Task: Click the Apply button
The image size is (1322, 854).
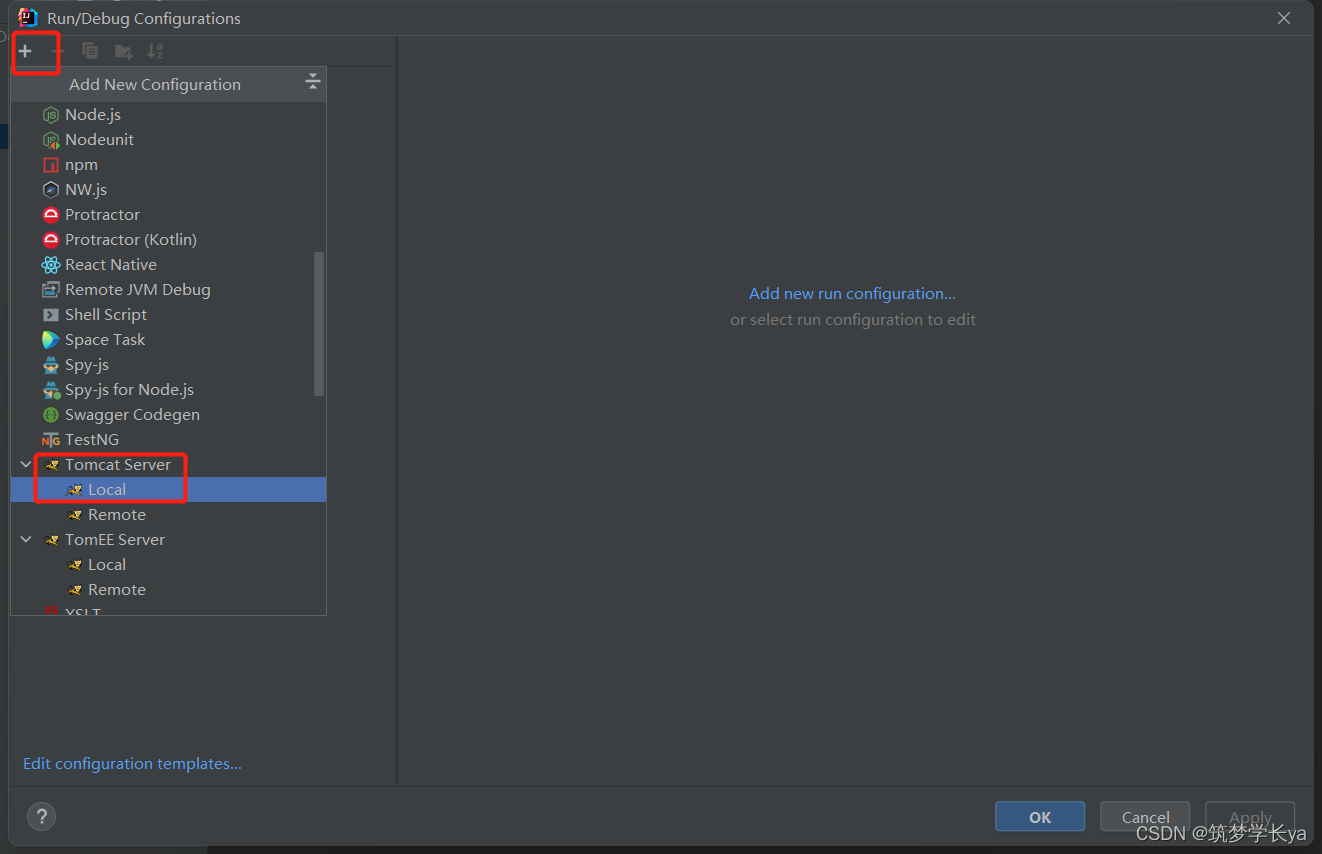Action: 1250,817
